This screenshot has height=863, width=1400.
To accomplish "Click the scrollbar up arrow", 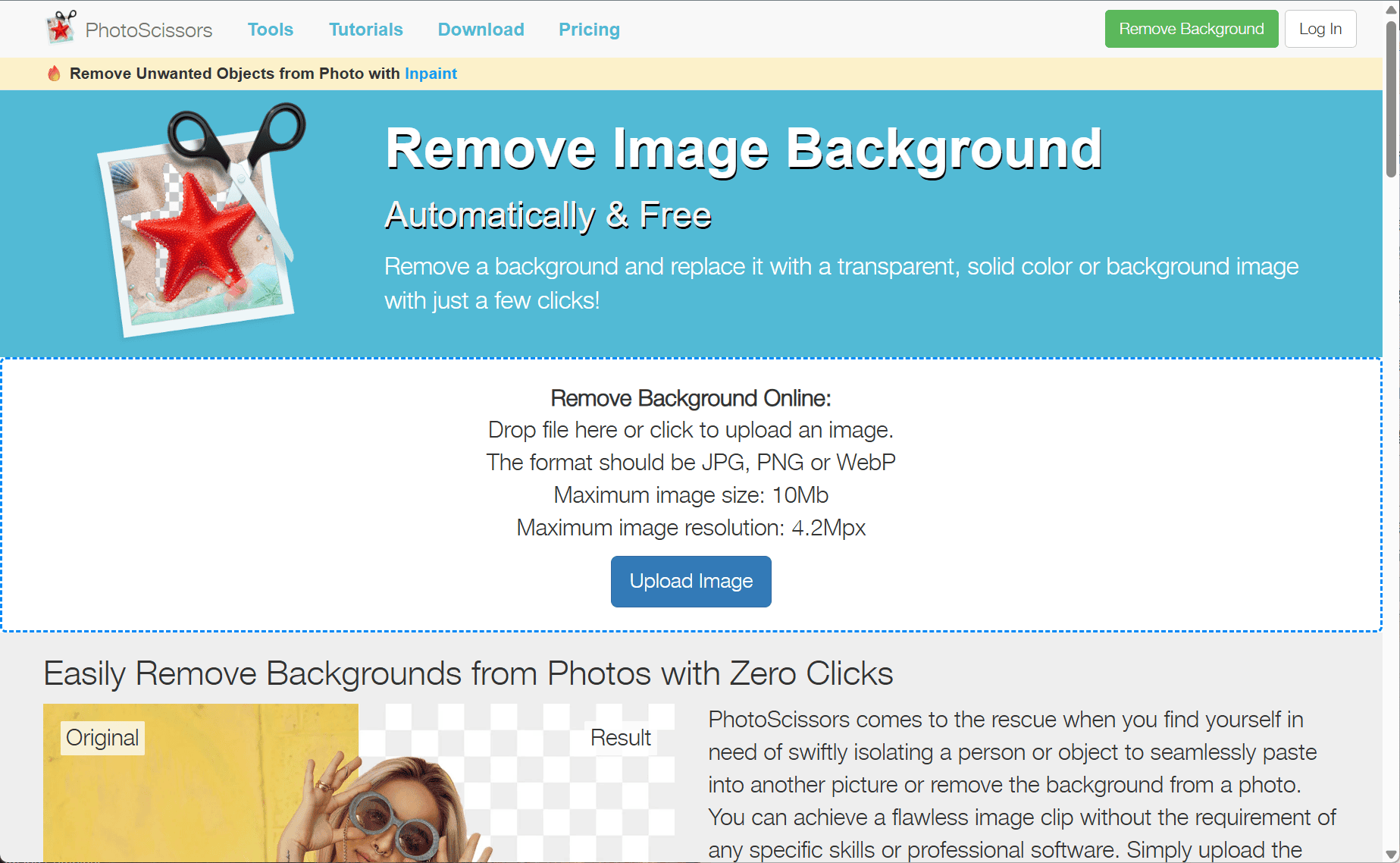I will (x=1391, y=9).
